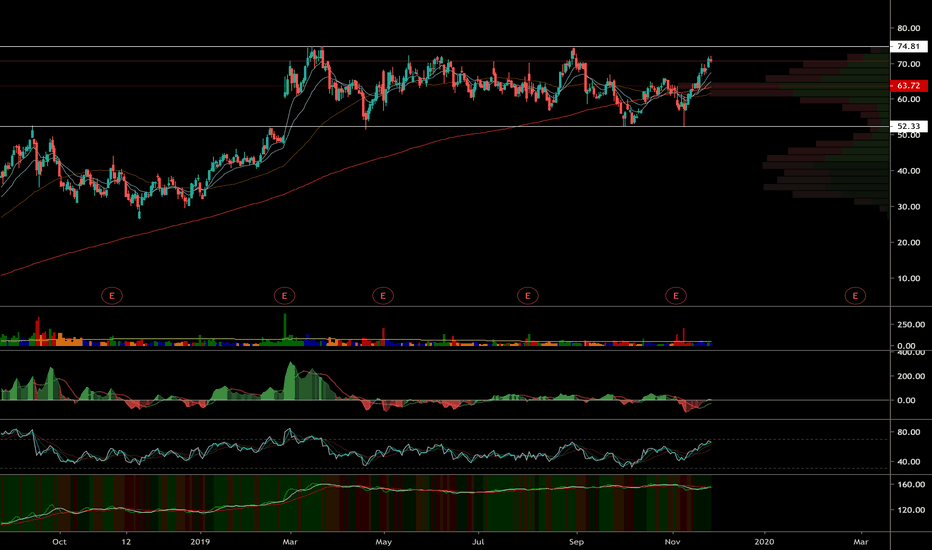Select the white horizontal line at 74.81
Screen dimensions: 932x550
point(445,46)
